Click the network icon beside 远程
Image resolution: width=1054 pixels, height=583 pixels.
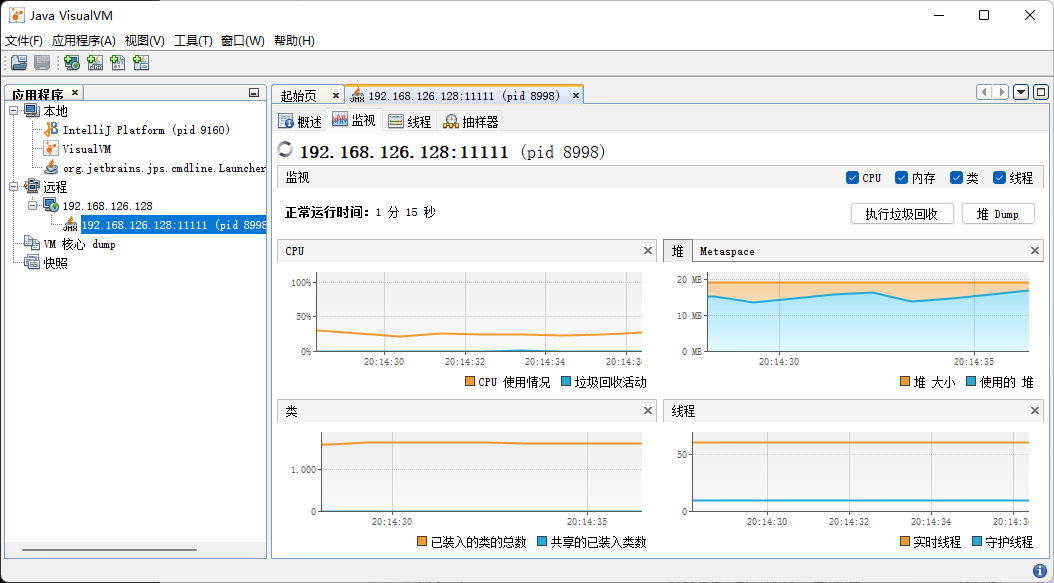click(x=32, y=187)
